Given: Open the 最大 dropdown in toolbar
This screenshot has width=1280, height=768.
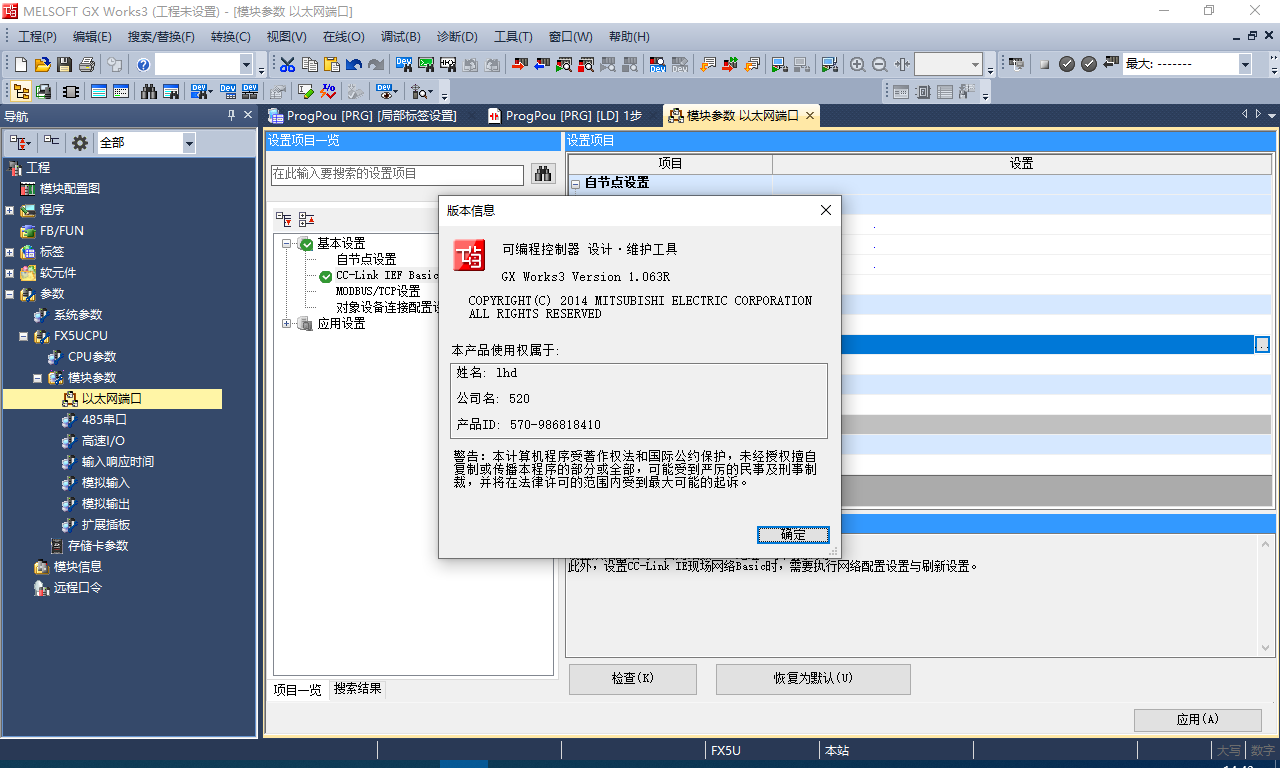Looking at the screenshot, I should 1245,65.
